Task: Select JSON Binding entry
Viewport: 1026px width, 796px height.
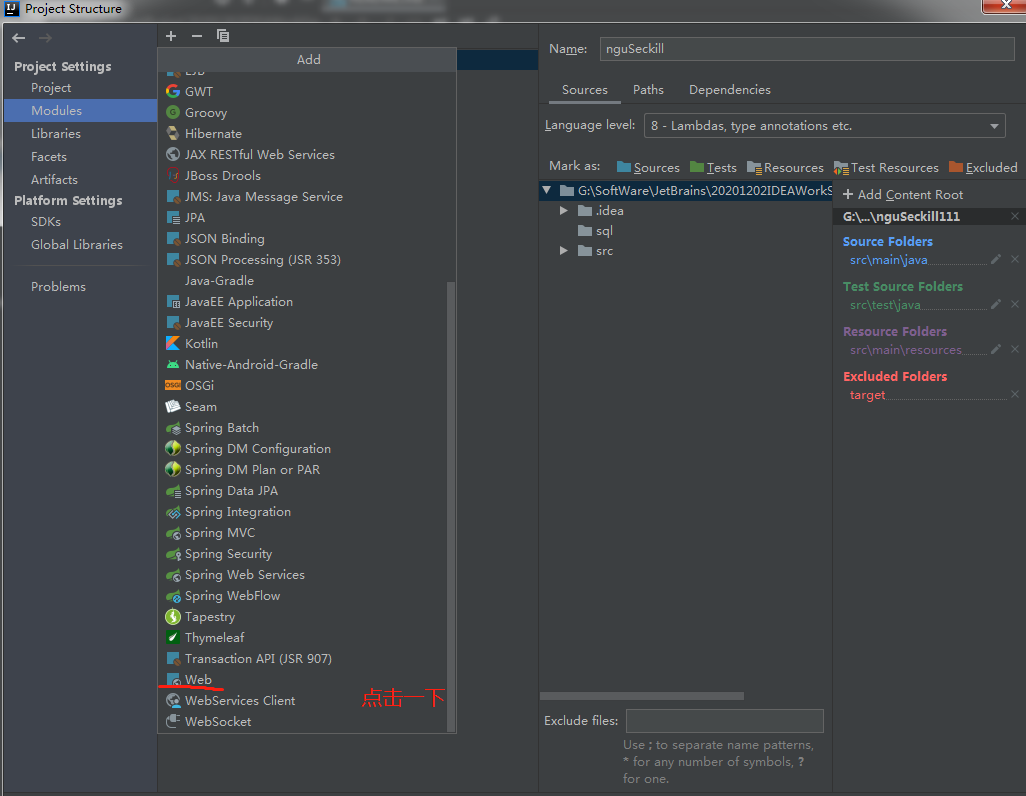Action: [307, 238]
